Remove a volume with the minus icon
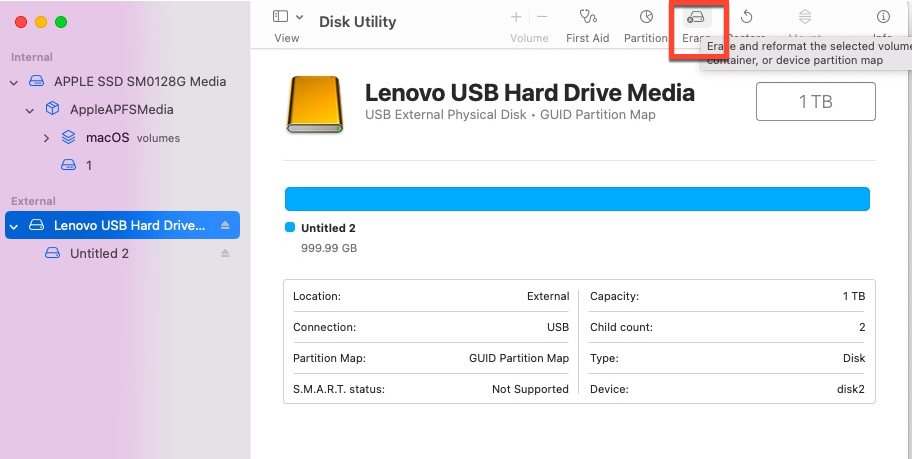Viewport: 912px width, 459px height. coord(542,17)
